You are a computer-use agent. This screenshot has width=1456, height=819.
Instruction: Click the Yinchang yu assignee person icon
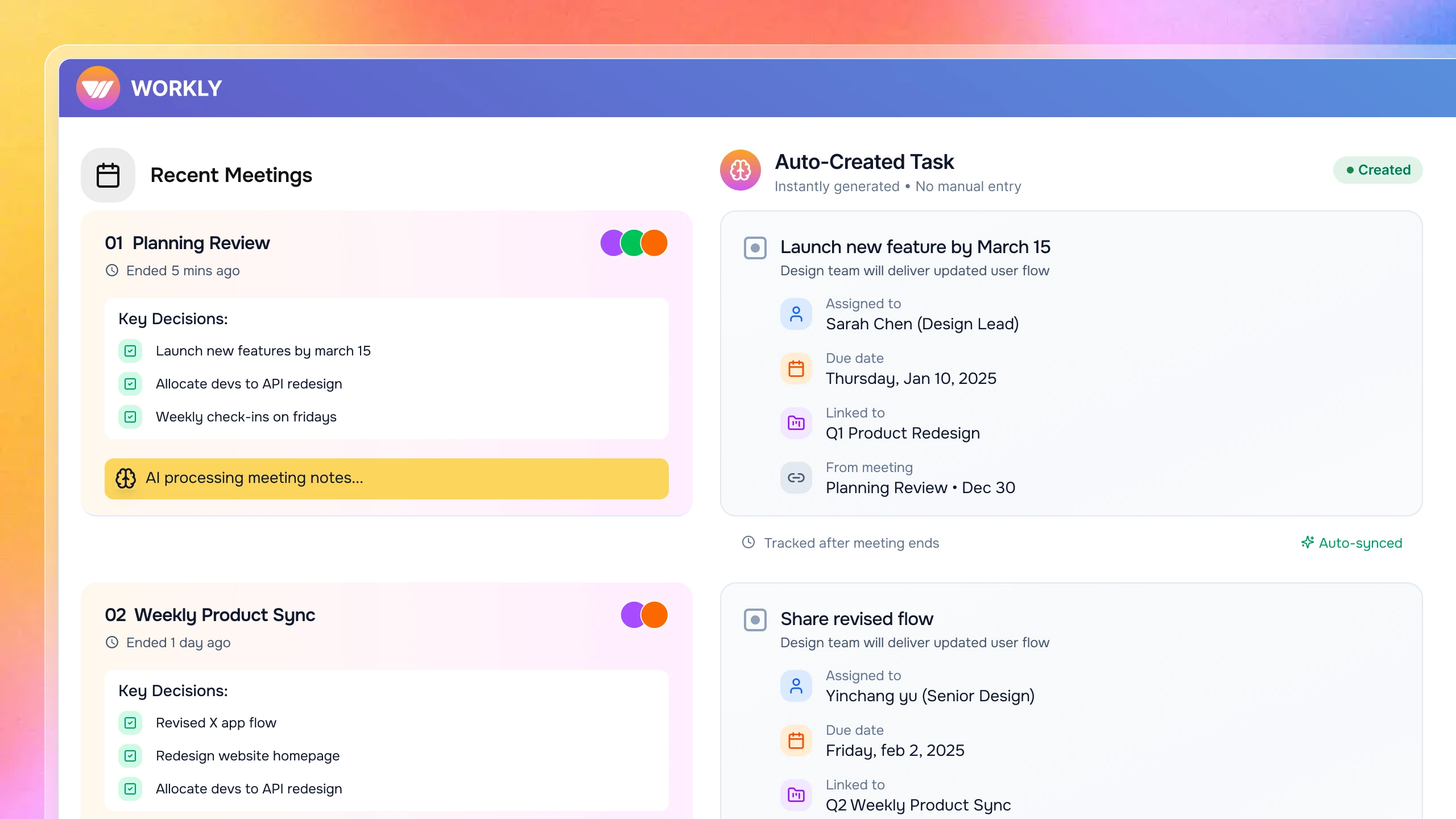coord(796,686)
